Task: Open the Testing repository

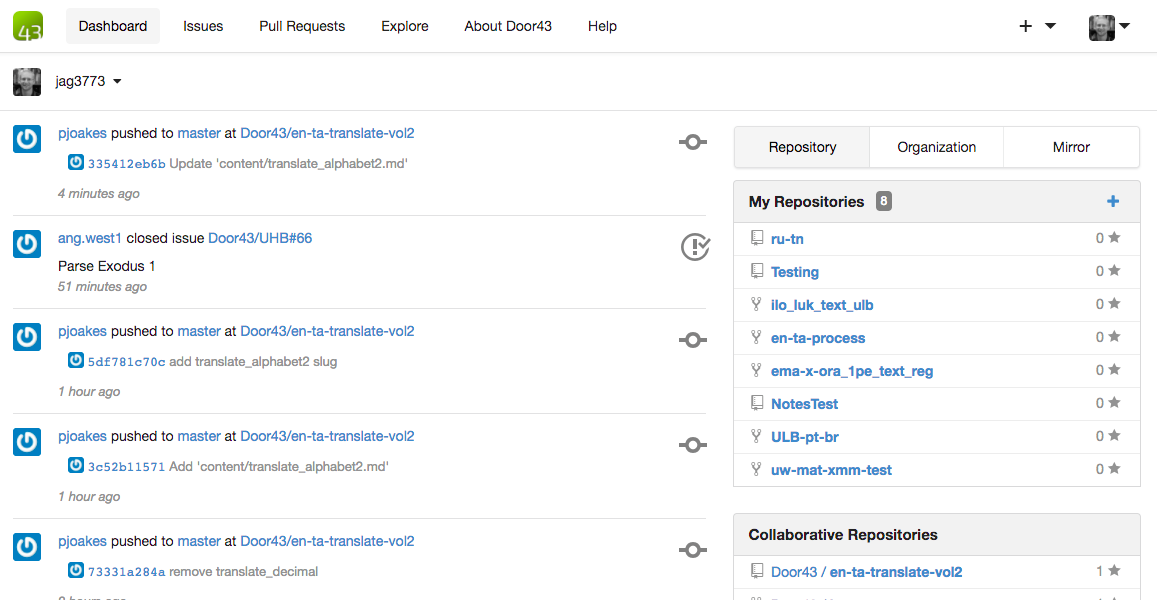Action: pyautogui.click(x=795, y=272)
